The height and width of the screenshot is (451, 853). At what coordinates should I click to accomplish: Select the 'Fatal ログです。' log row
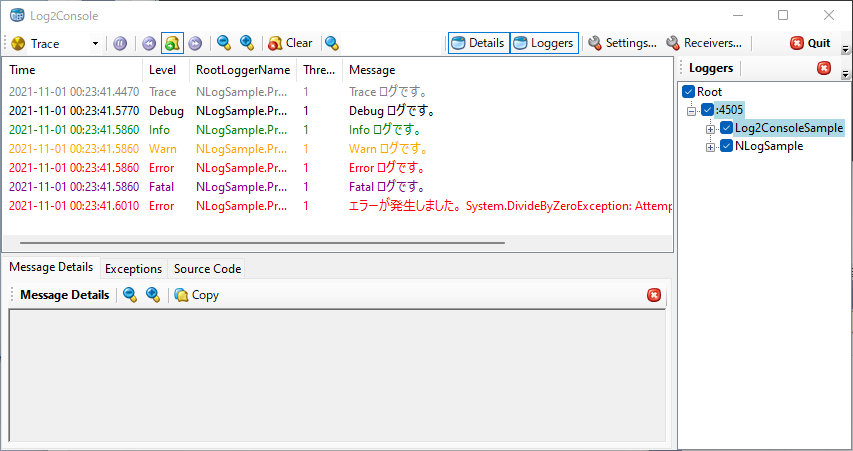coord(337,187)
